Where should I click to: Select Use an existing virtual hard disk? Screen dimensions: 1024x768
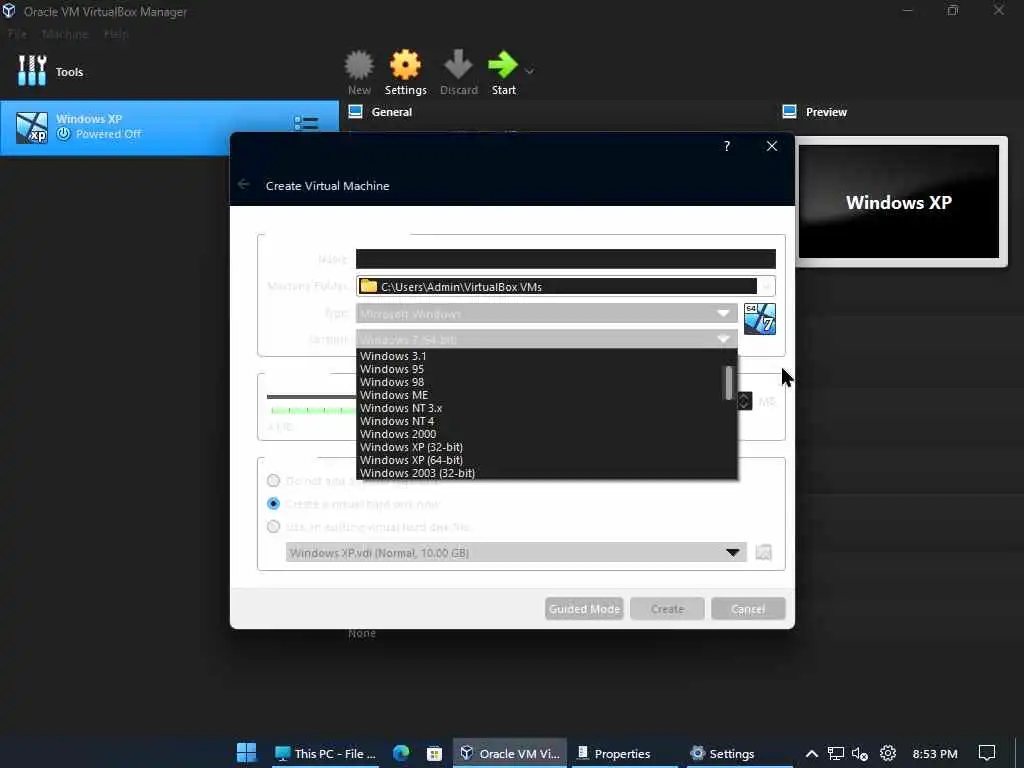pyautogui.click(x=274, y=526)
